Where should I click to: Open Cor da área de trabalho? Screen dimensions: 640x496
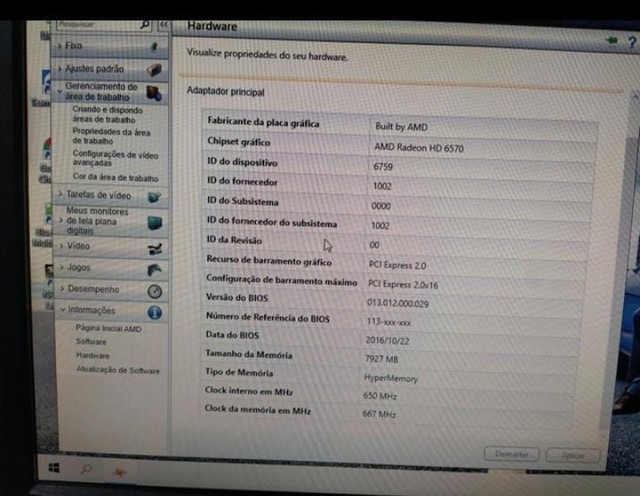(x=116, y=178)
